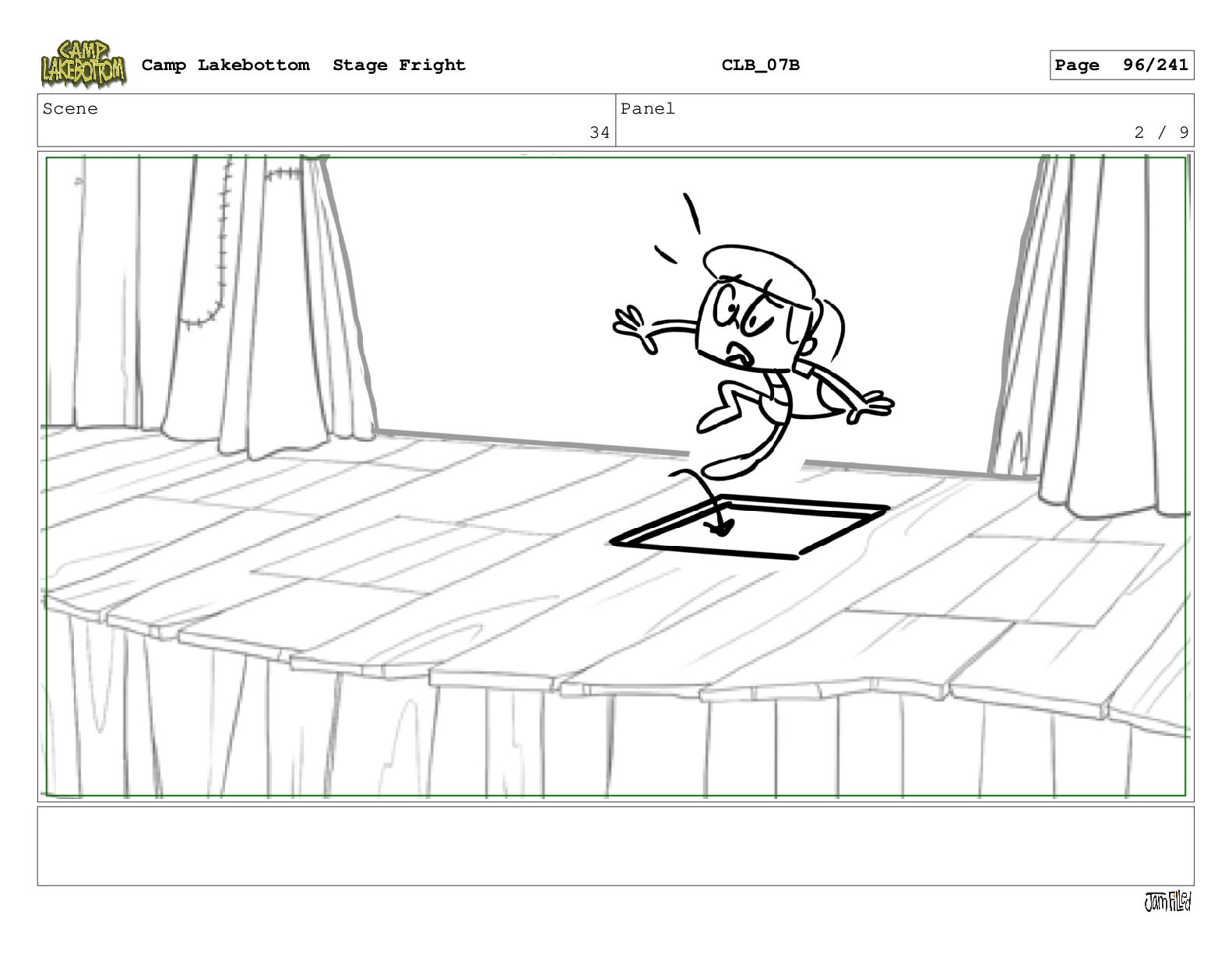The height and width of the screenshot is (954, 1232).
Task: Click the Jam Filled logo
Action: pos(1167,902)
